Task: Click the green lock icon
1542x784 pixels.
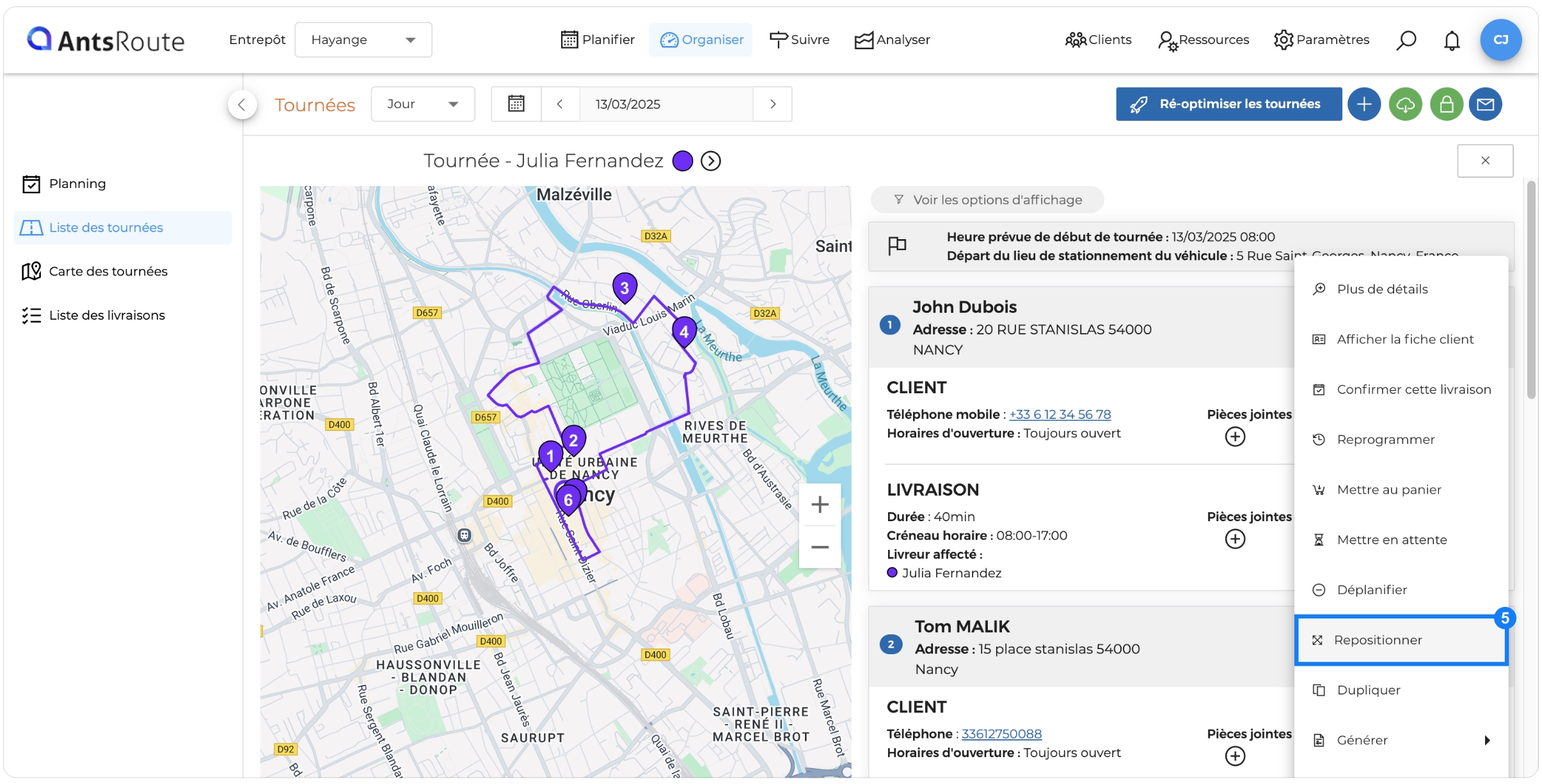Action: [1446, 104]
